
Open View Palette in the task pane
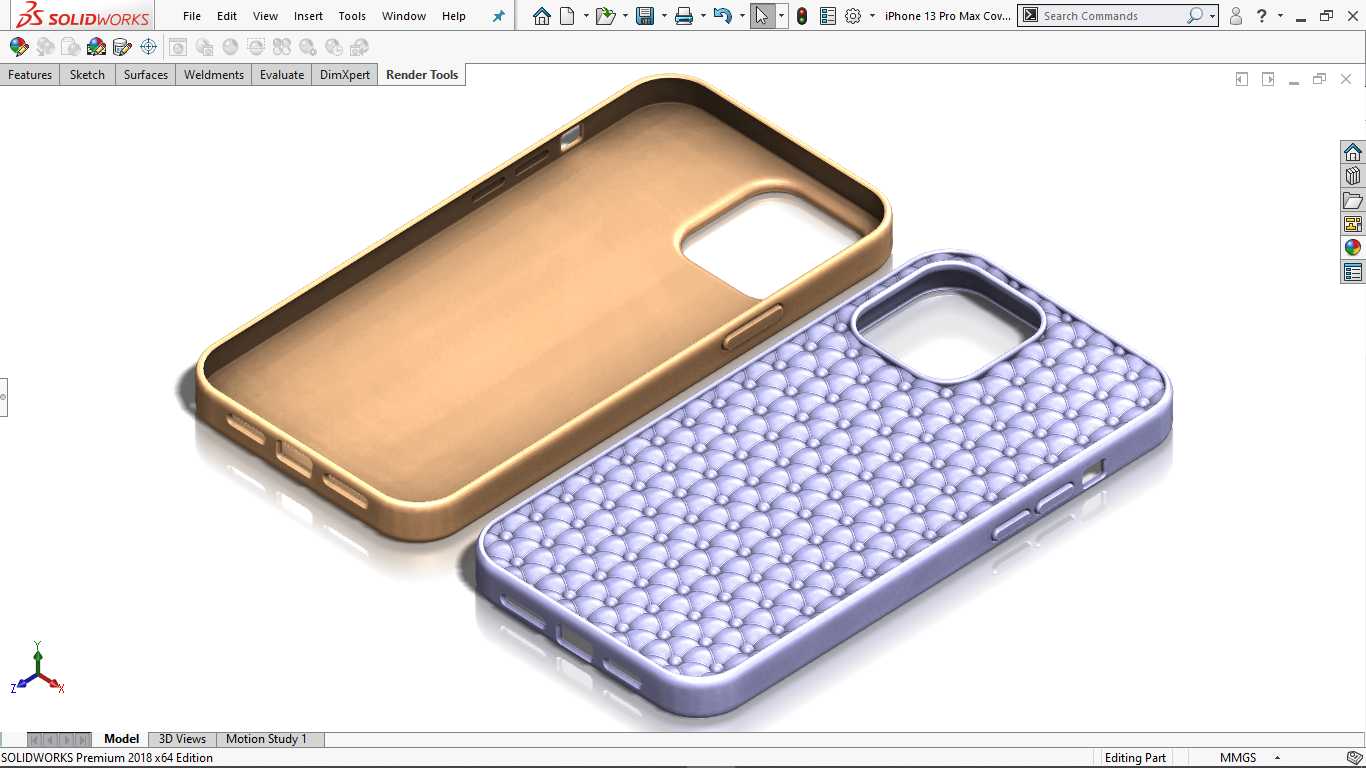click(1353, 224)
